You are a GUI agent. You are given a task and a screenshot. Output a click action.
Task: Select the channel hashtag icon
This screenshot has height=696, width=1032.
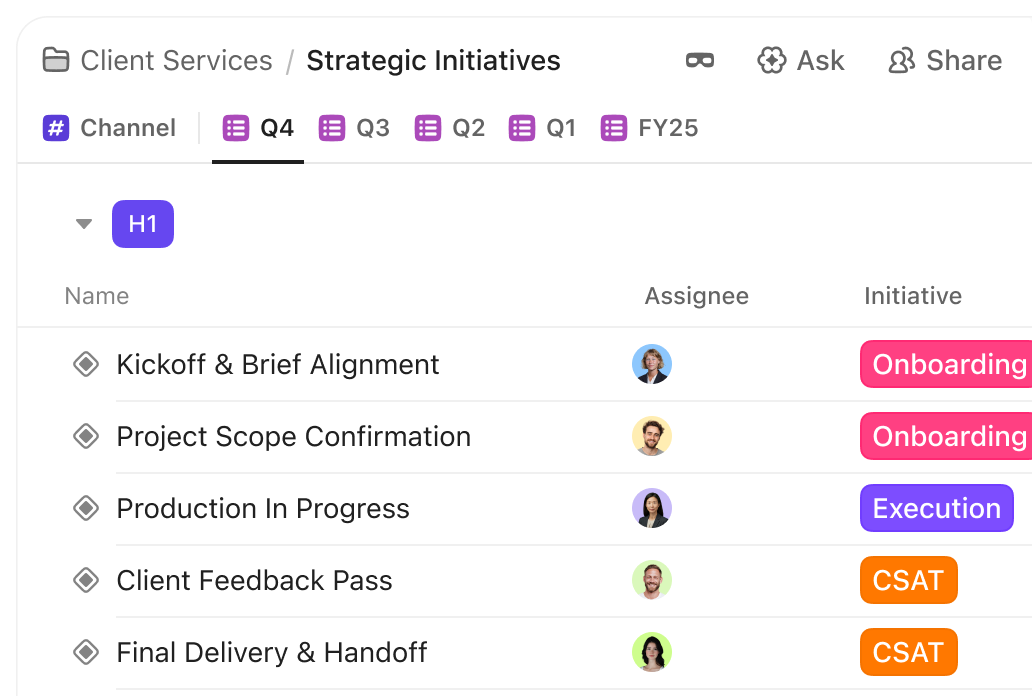coord(55,127)
